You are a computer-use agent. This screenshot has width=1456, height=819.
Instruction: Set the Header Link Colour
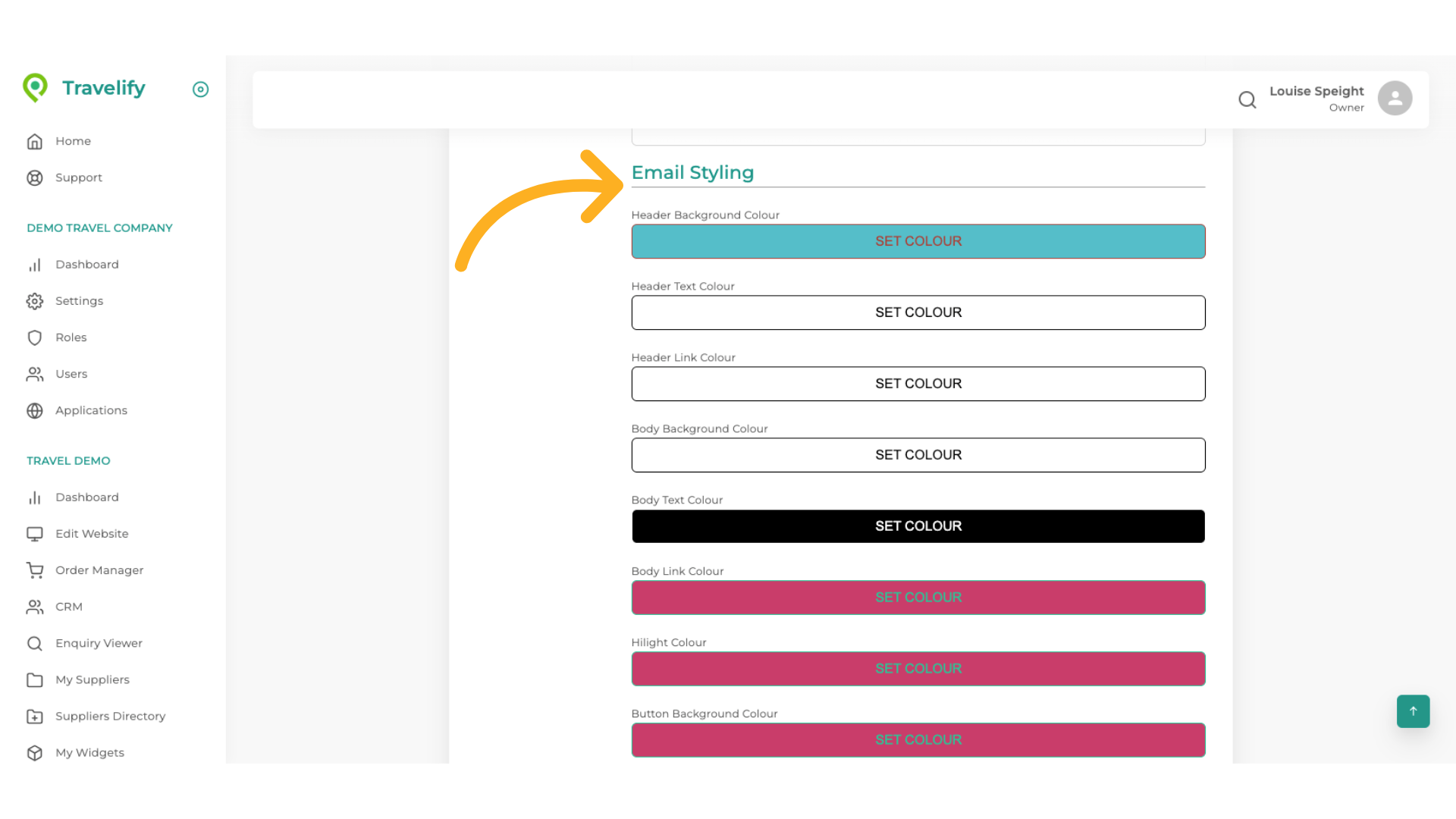pyautogui.click(x=918, y=384)
